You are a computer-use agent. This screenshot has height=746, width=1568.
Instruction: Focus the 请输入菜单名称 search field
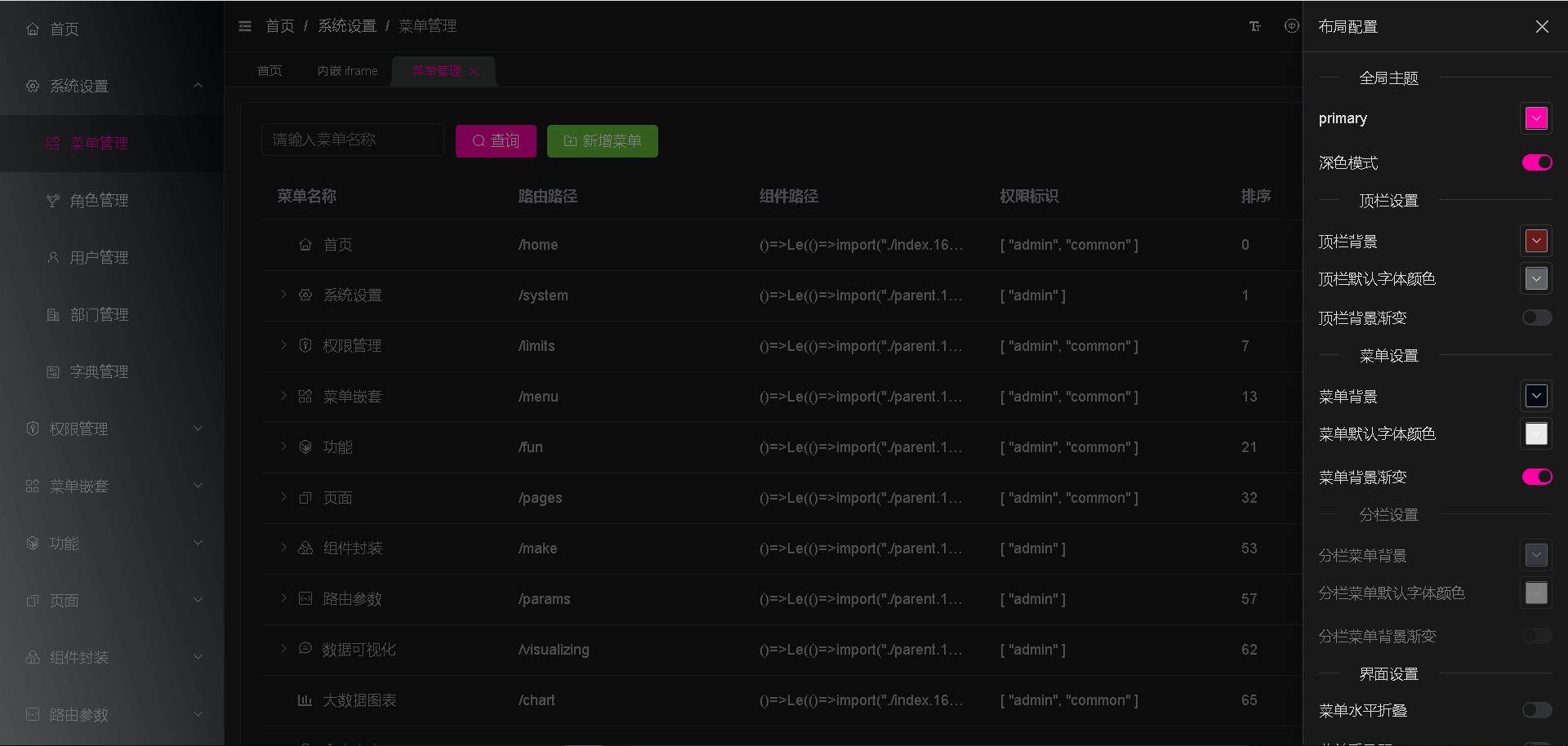353,140
